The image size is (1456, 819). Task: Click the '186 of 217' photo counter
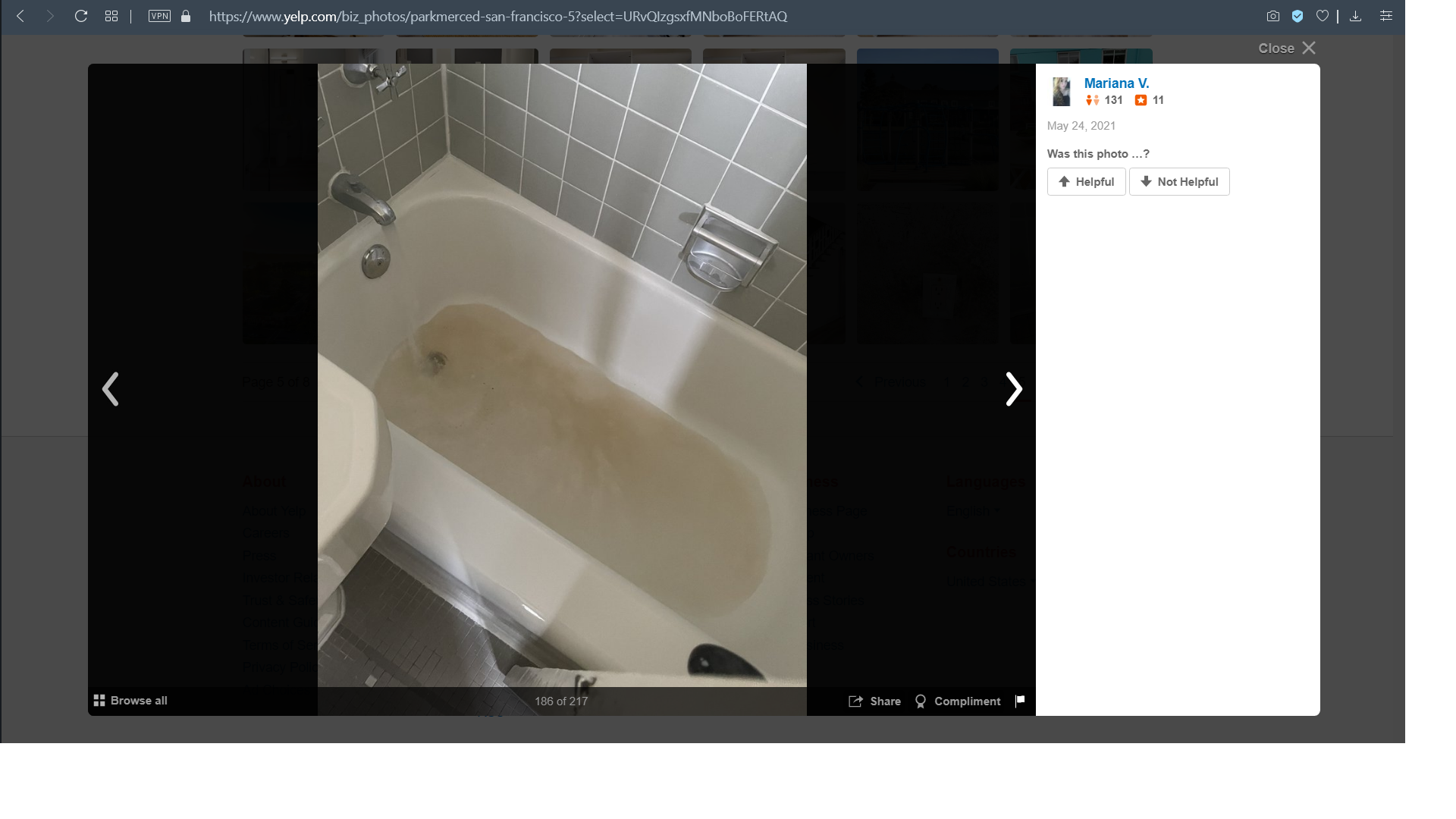[561, 701]
